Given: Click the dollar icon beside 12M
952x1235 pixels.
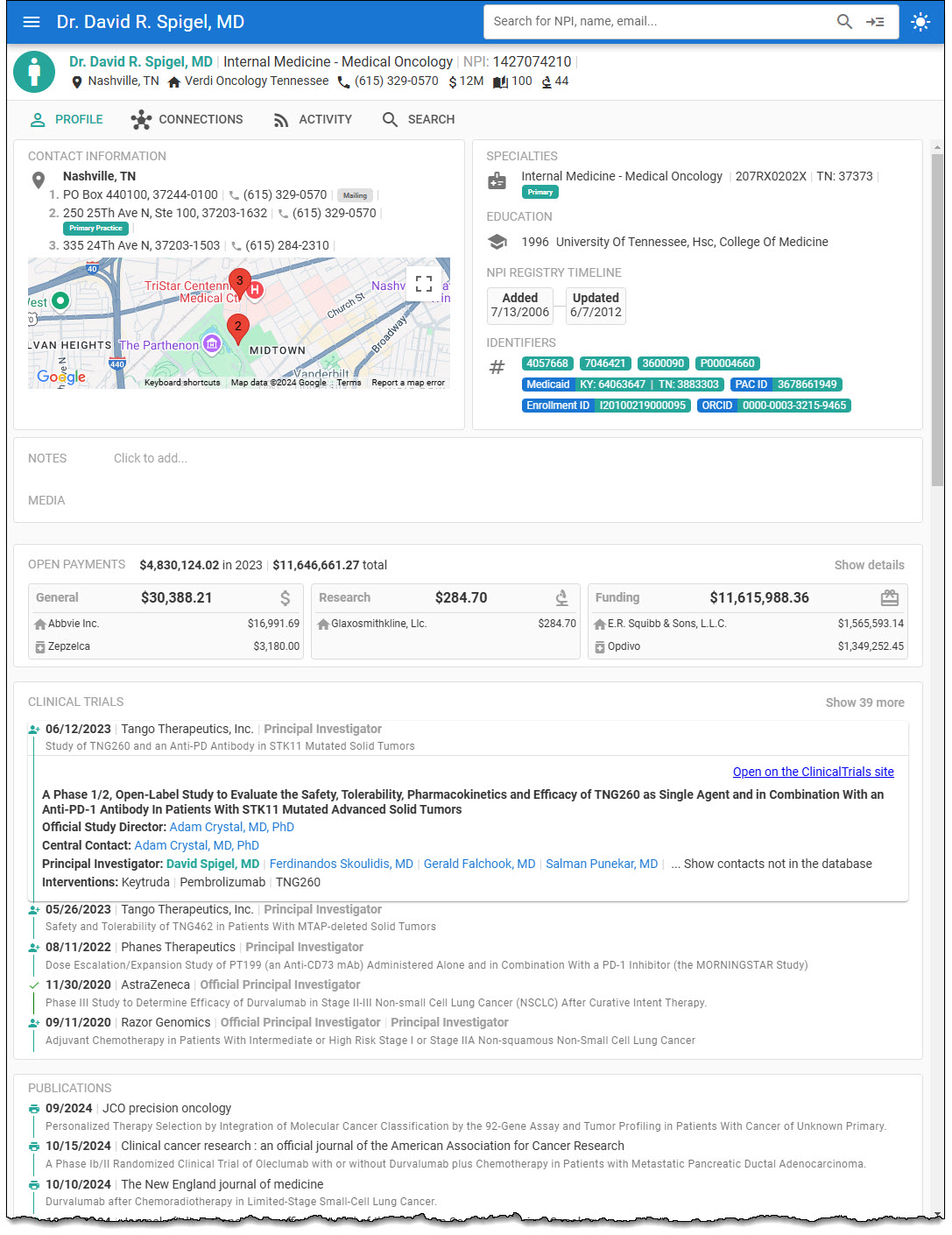Looking at the screenshot, I should pos(452,81).
